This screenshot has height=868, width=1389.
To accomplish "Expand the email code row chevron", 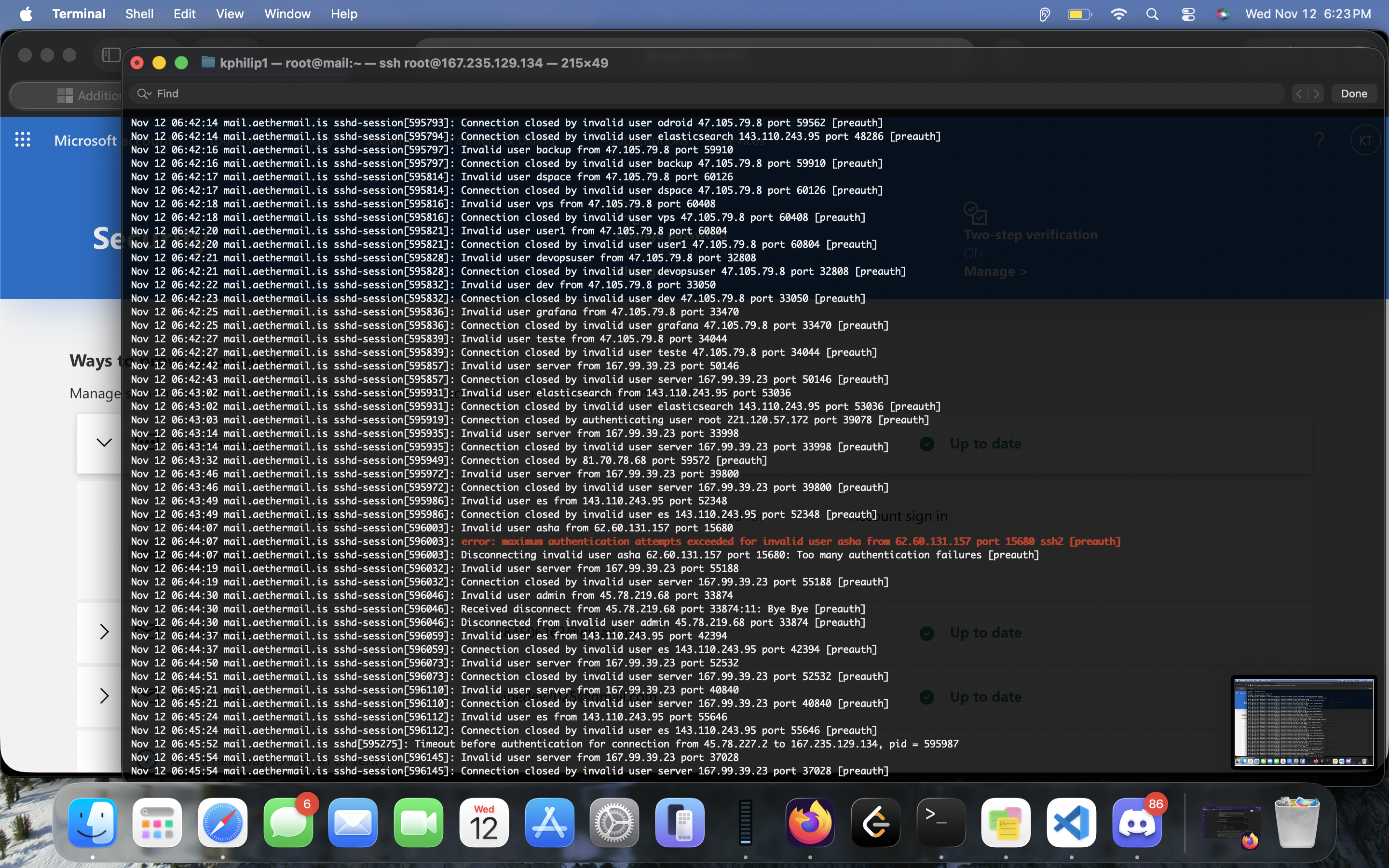I will point(104,632).
